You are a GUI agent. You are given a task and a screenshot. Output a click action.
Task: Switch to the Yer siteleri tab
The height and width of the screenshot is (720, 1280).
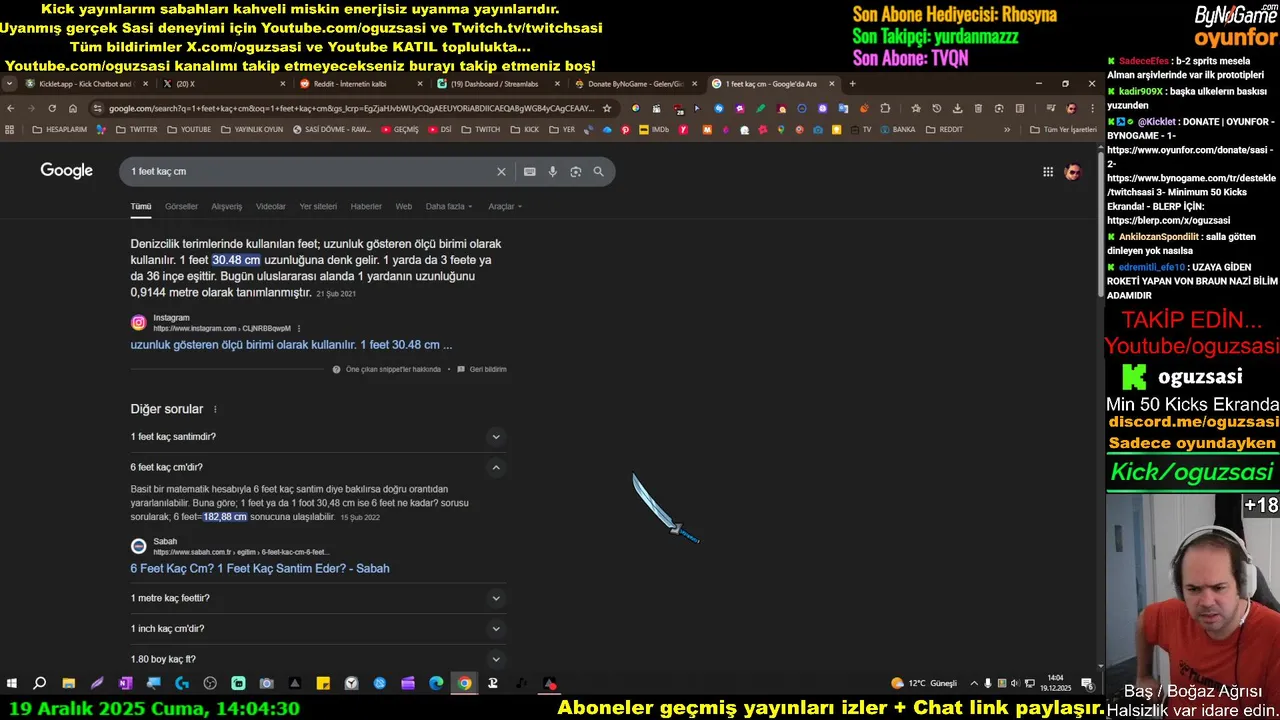pos(318,207)
